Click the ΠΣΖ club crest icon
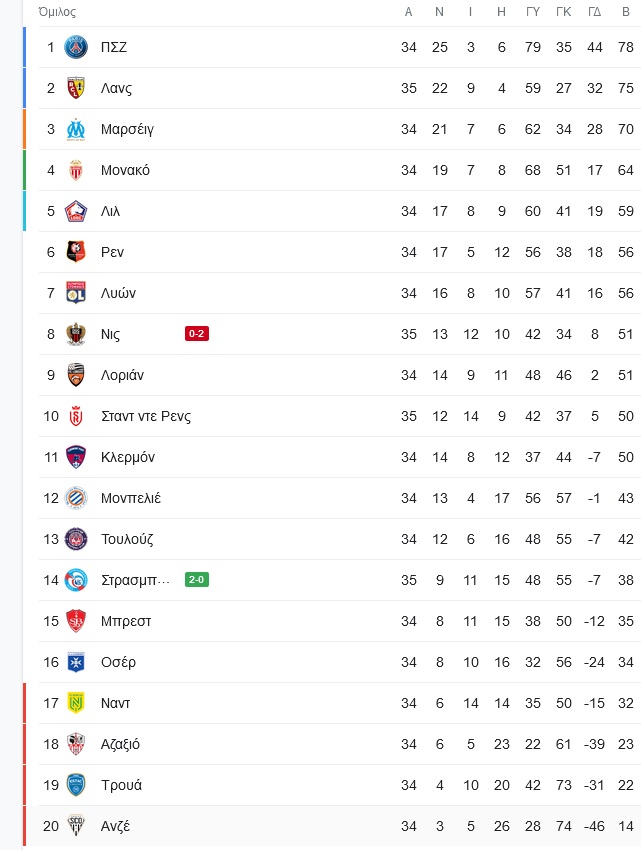 tap(76, 47)
